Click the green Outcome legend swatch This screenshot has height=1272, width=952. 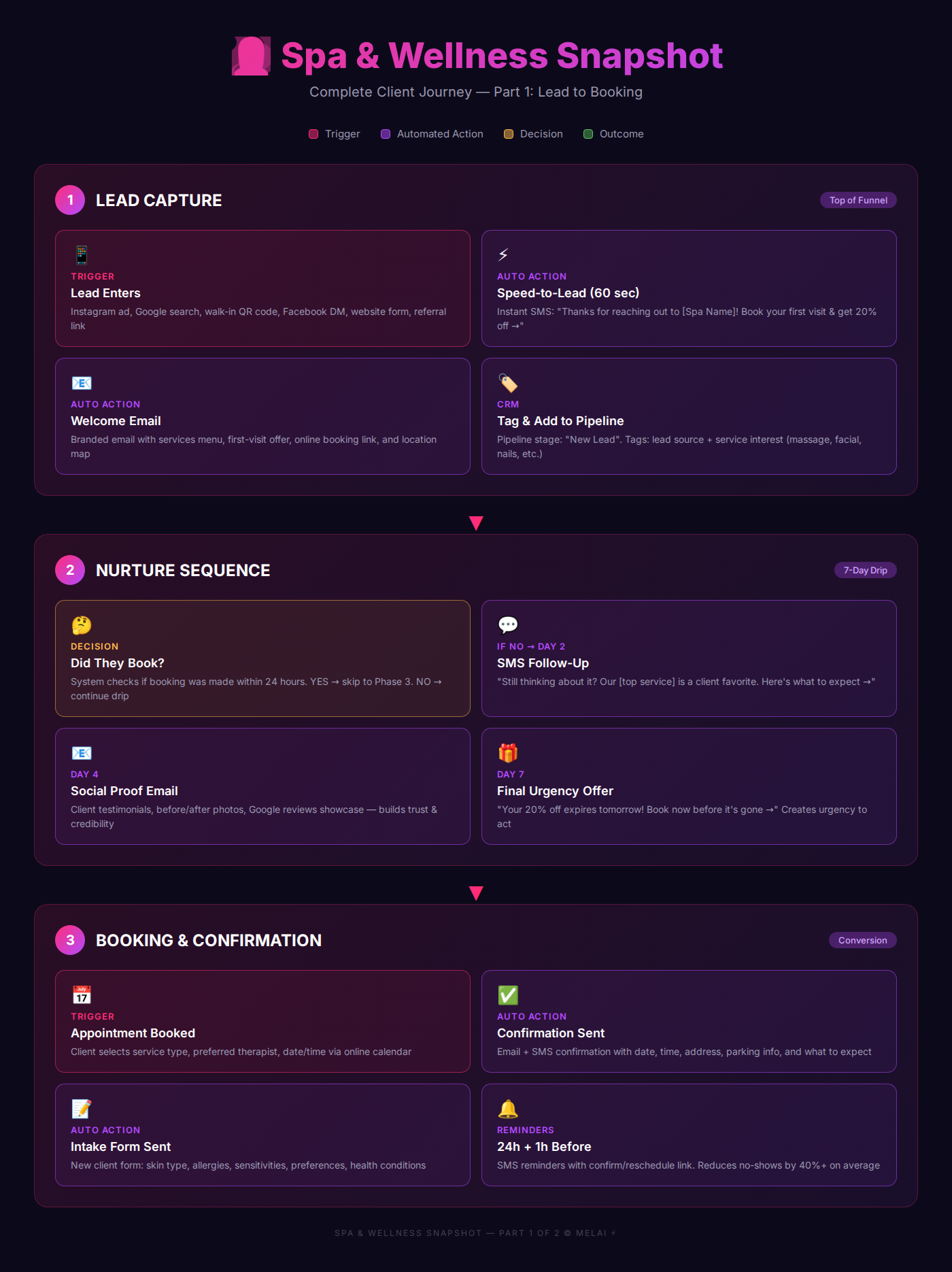point(588,134)
